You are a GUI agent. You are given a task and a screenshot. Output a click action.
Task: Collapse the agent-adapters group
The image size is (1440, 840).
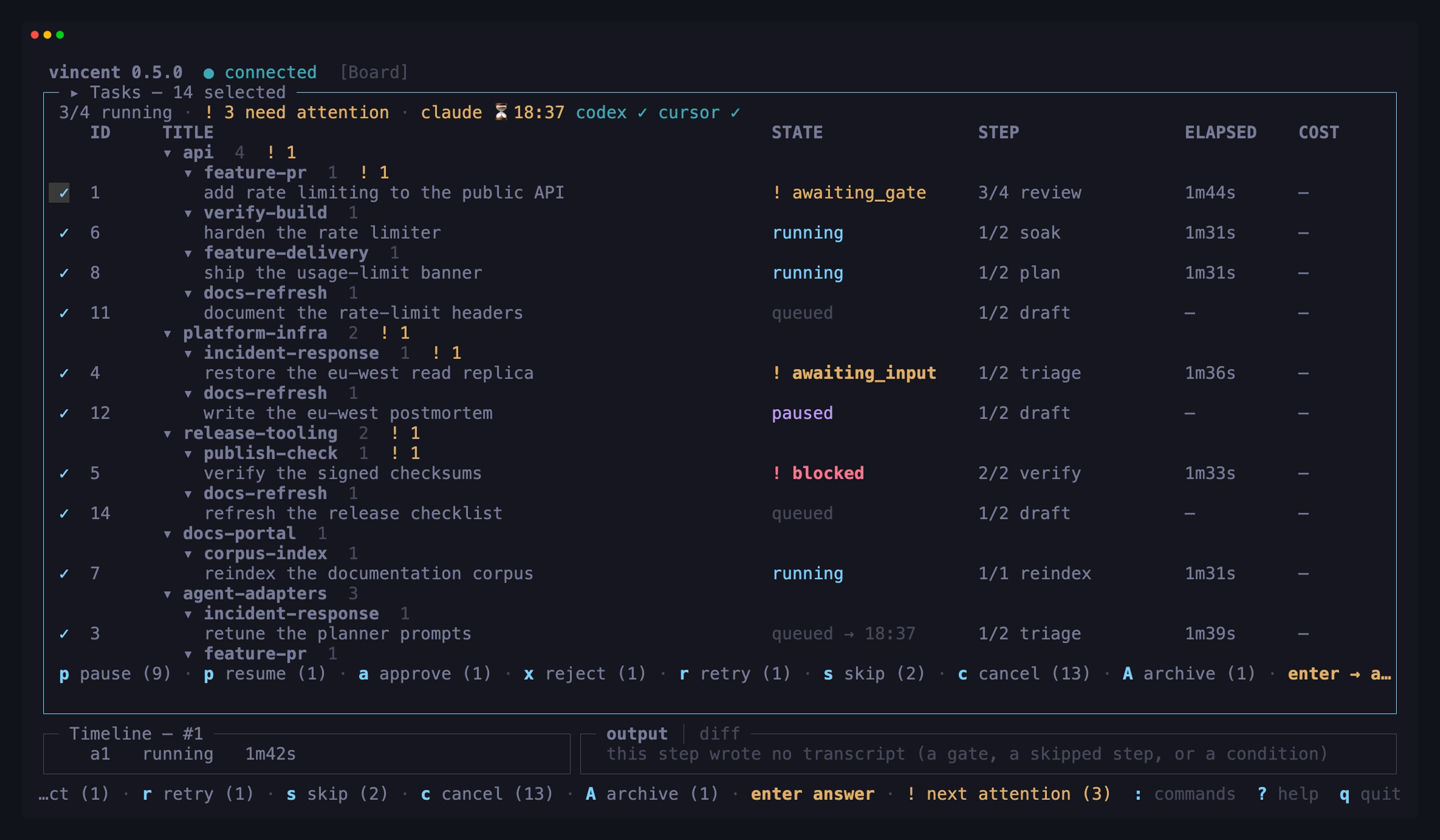167,595
